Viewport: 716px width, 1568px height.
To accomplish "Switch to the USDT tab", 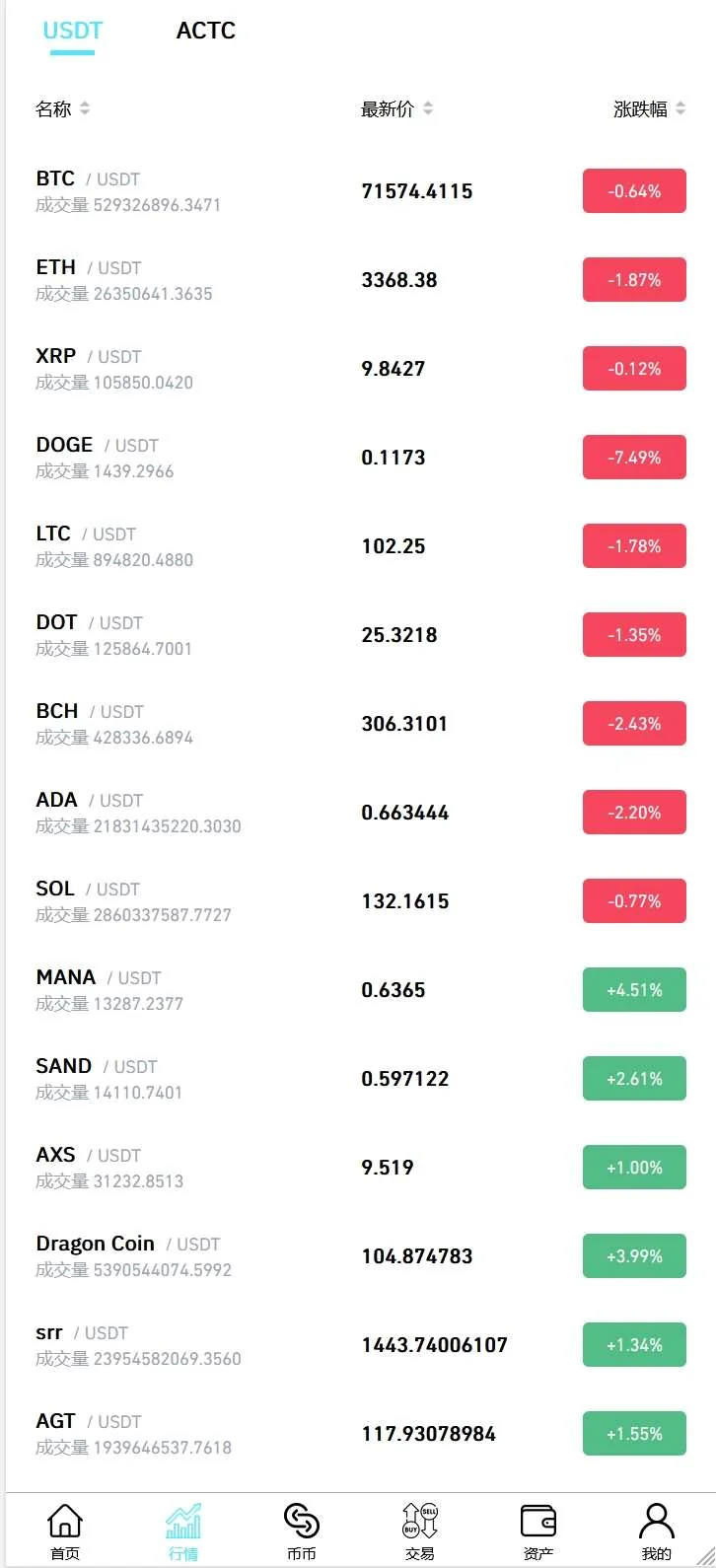I will 73,31.
